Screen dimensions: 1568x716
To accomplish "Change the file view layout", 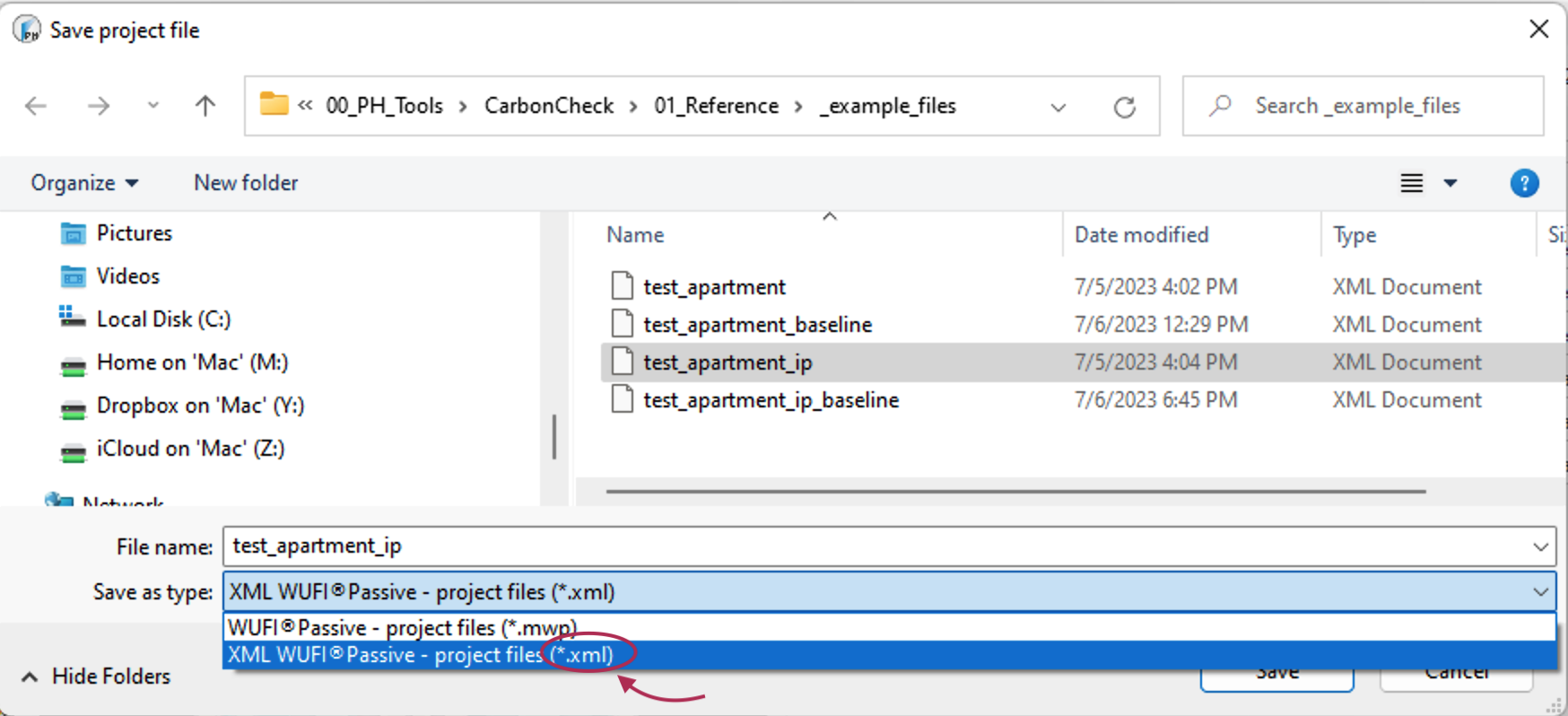I will coord(1412,183).
